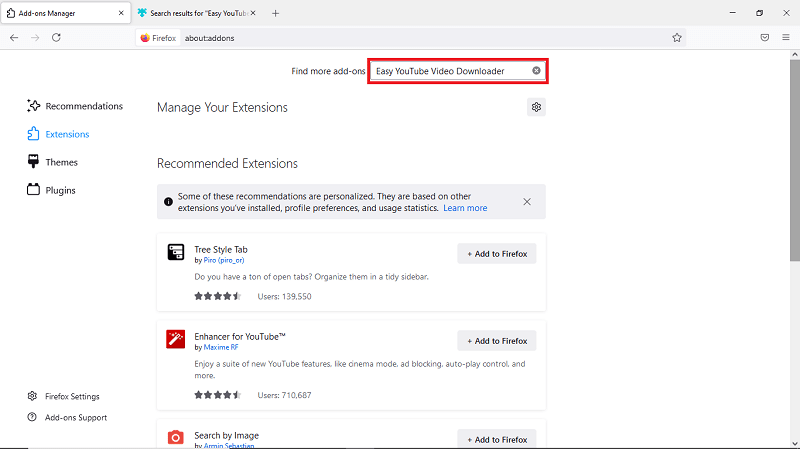Click the scrollbar down arrow

pyautogui.click(x=795, y=444)
